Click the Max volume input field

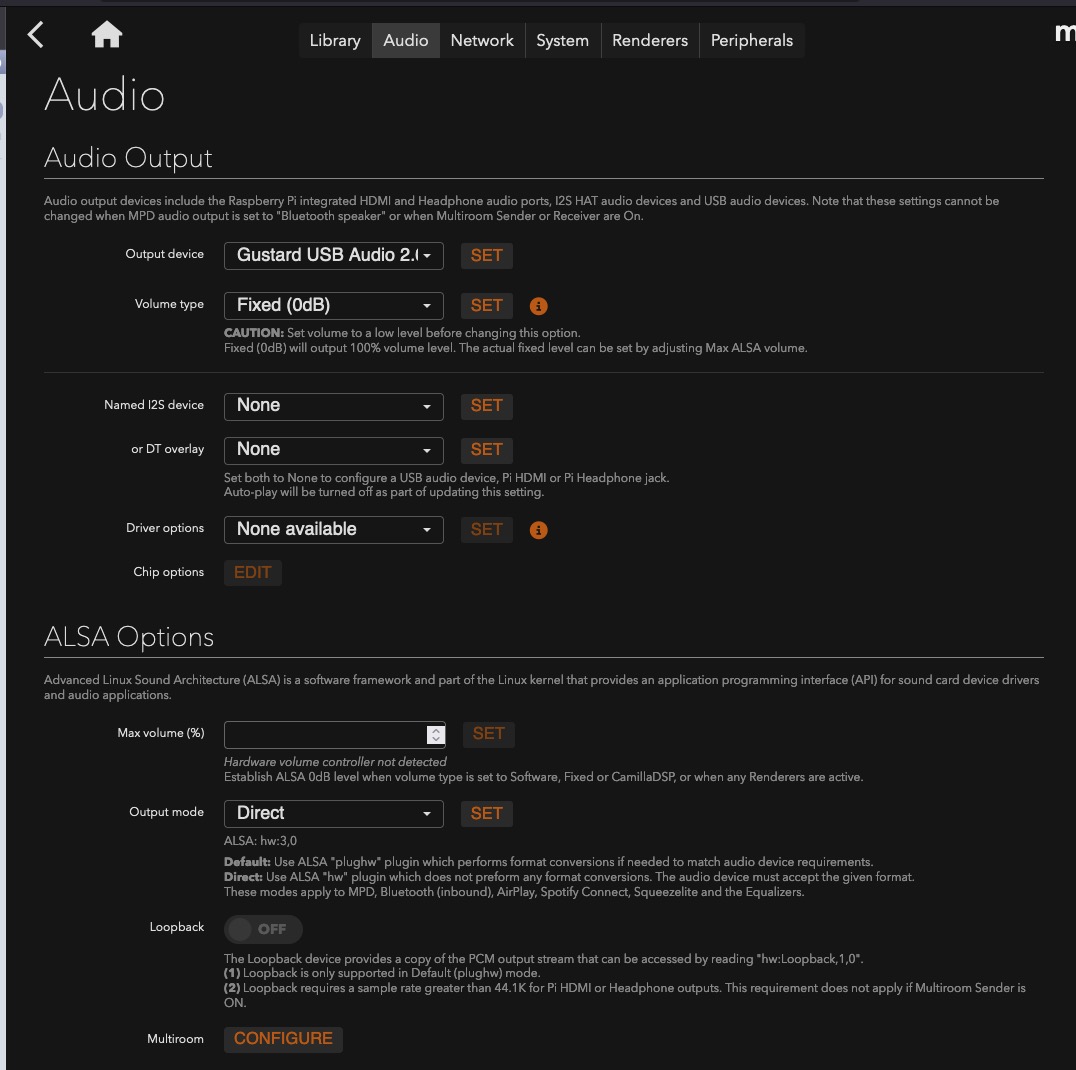tap(324, 734)
